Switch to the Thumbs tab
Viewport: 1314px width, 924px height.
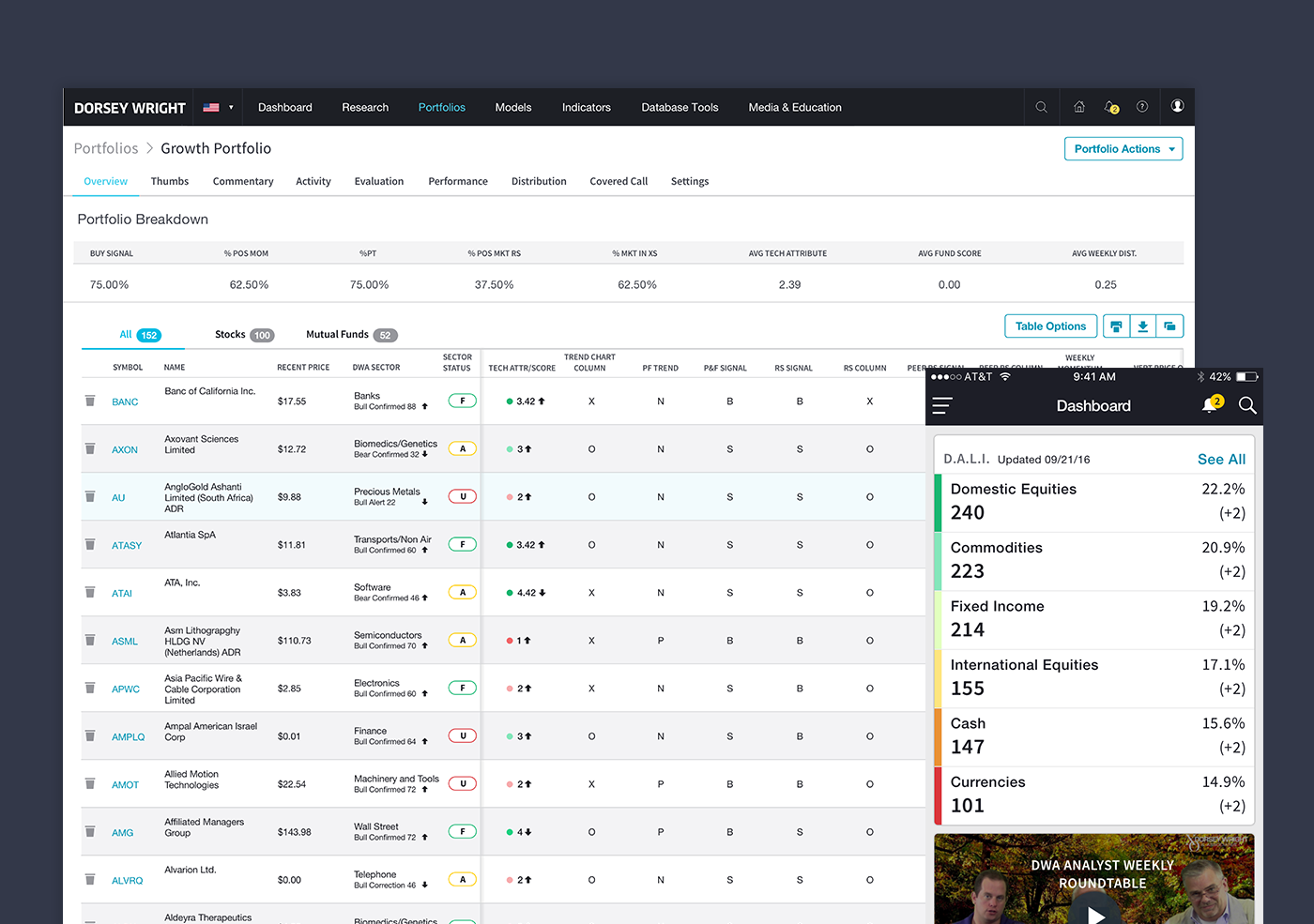170,182
